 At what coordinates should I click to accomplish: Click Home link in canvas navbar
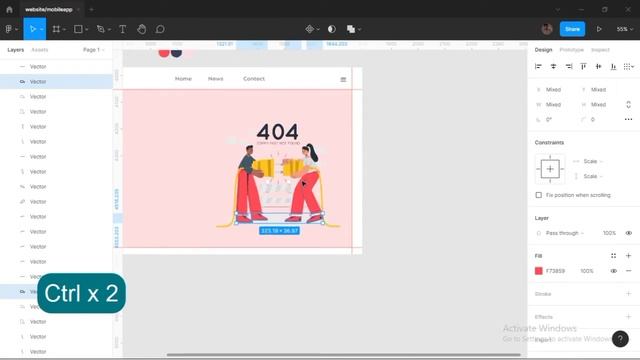(183, 78)
